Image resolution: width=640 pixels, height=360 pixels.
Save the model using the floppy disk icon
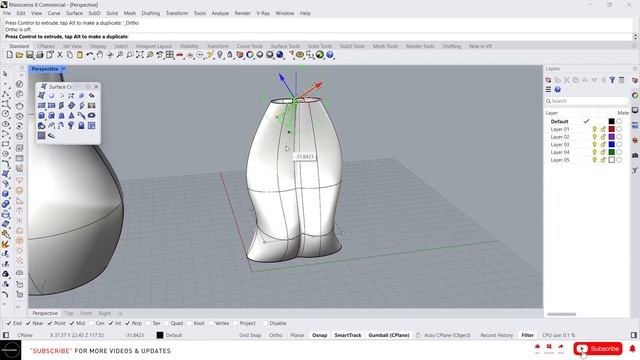pos(29,55)
